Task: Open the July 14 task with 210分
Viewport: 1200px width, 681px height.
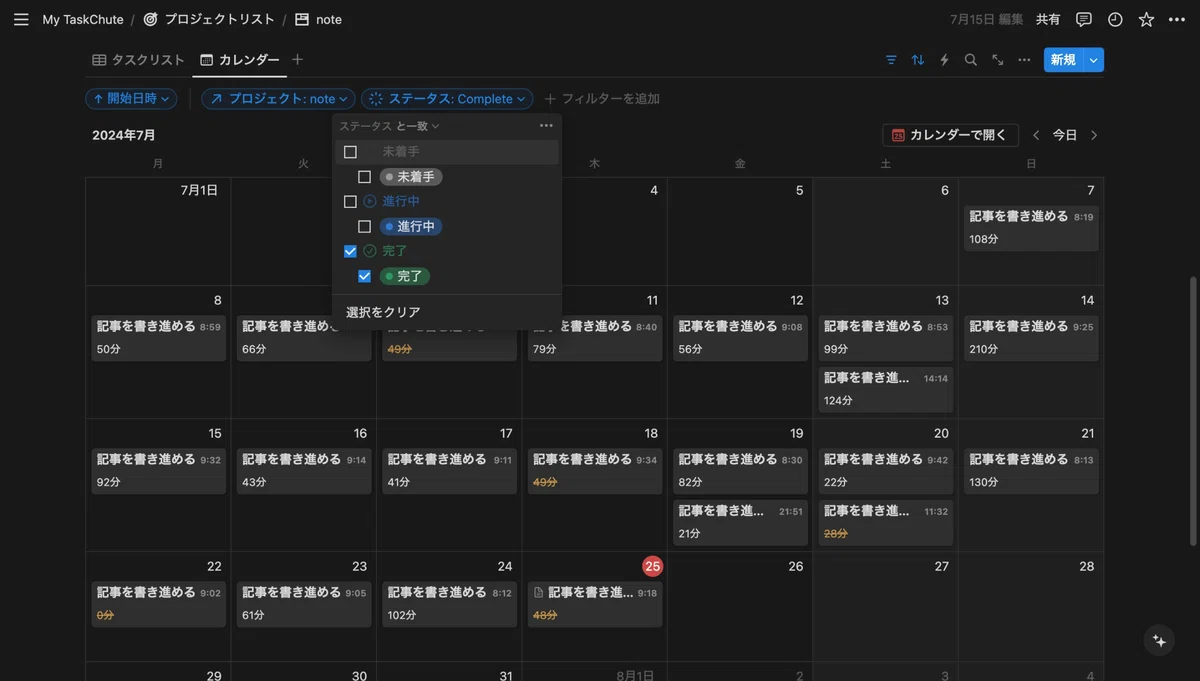Action: pos(1031,338)
